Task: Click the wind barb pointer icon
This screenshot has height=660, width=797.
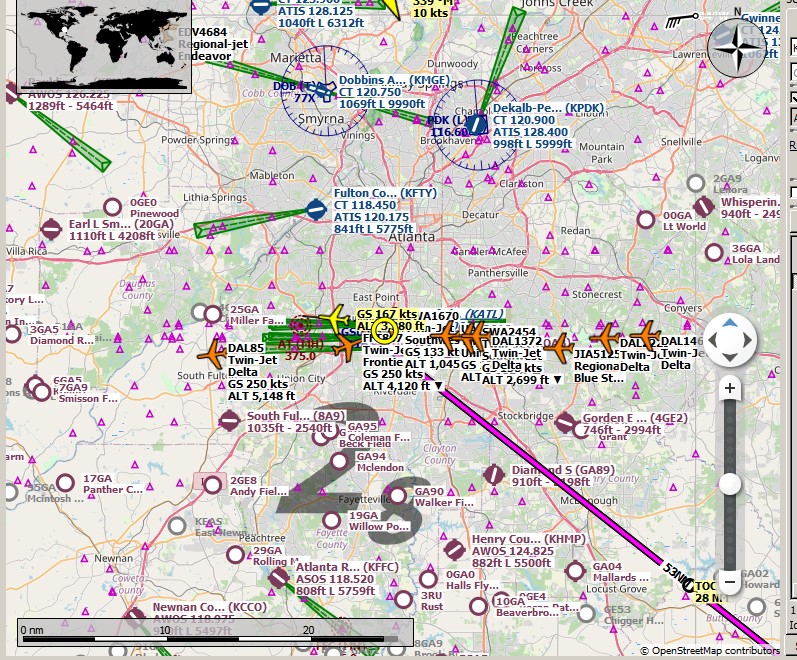Action: click(682, 20)
